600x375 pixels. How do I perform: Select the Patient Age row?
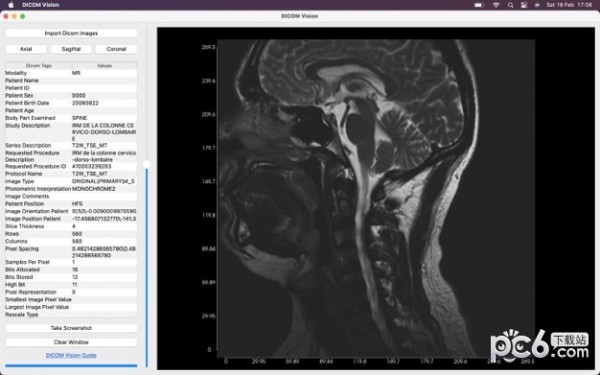[71, 111]
